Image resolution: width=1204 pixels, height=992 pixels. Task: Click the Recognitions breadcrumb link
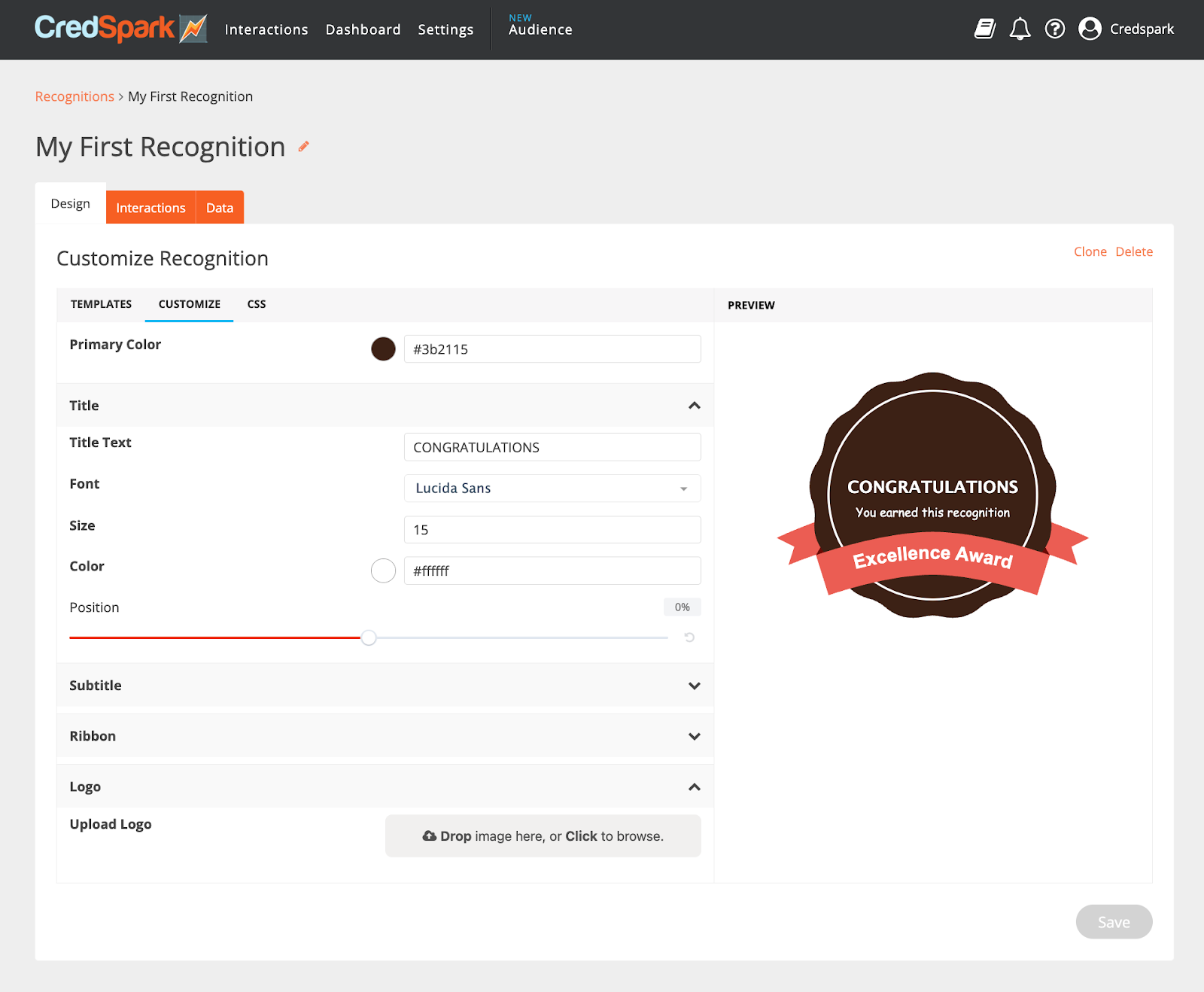point(74,96)
